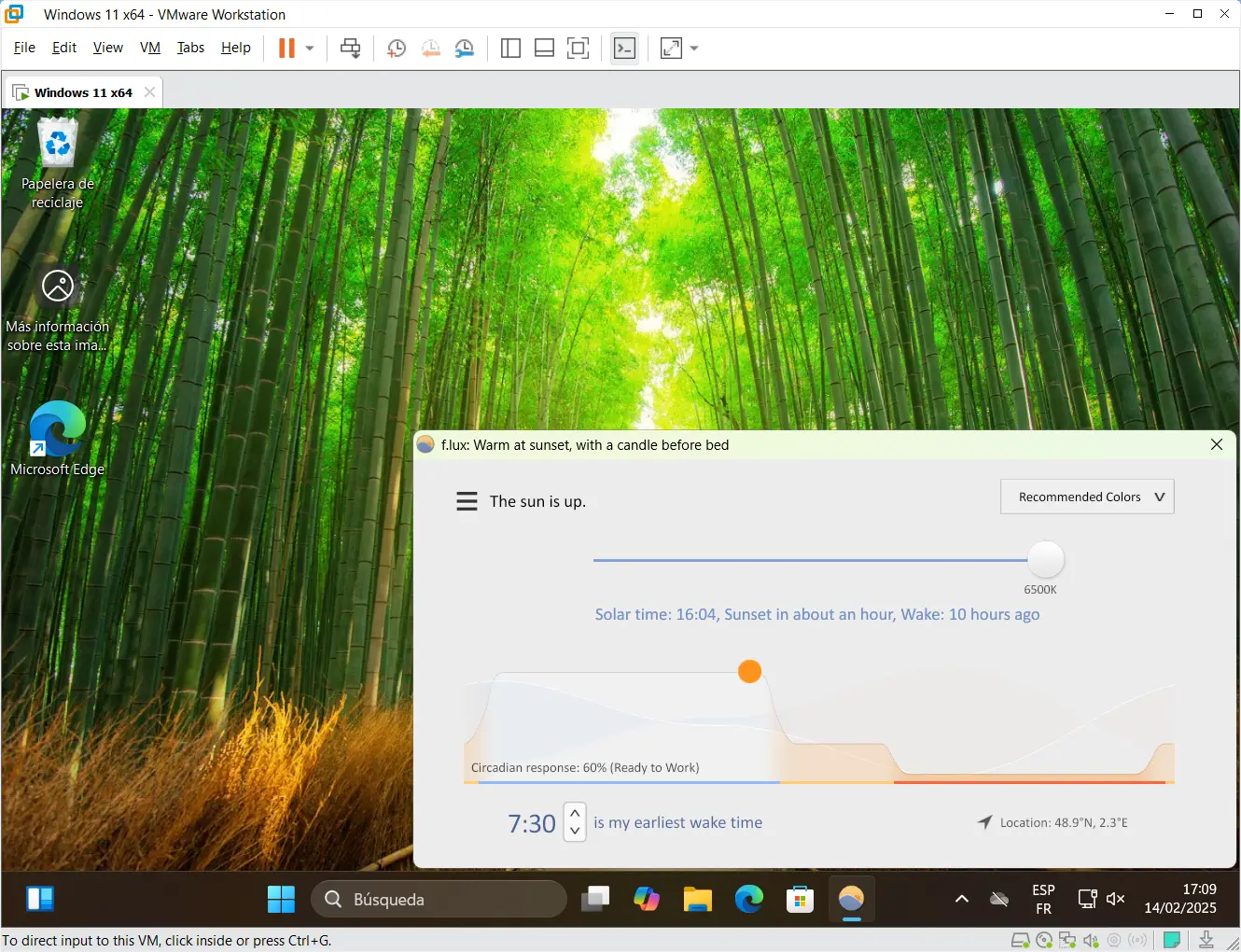The image size is (1241, 952).
Task: Open the Help menu in VMware
Action: [236, 48]
